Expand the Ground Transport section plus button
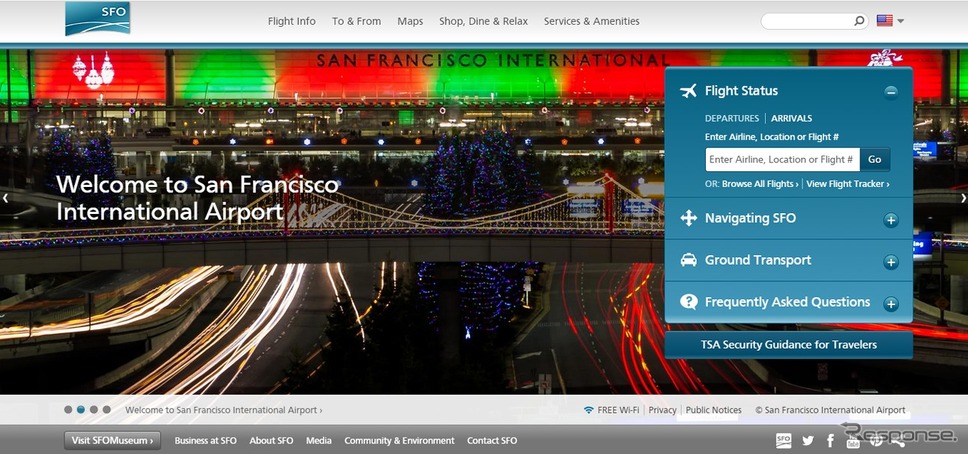The image size is (968, 454). coord(890,263)
